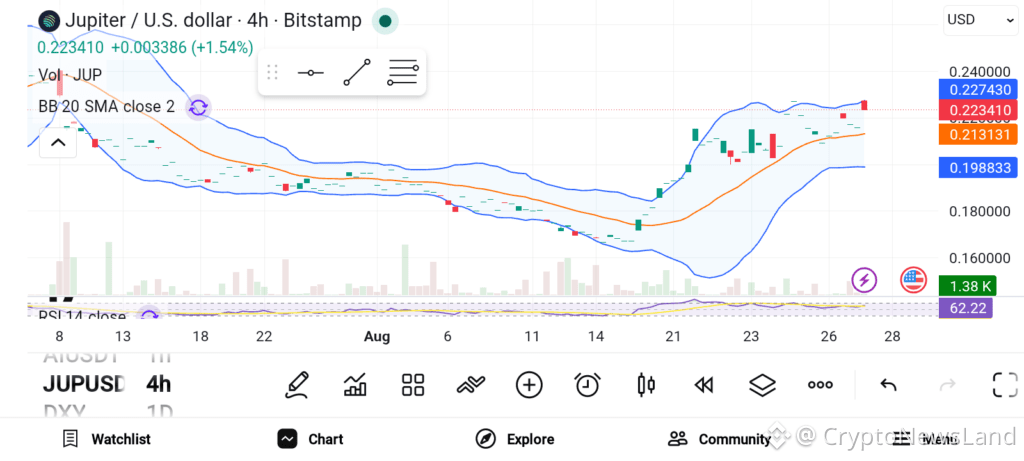Click the 62.22 RSI value tag
Viewport: 1024px width, 461px height.
point(965,308)
